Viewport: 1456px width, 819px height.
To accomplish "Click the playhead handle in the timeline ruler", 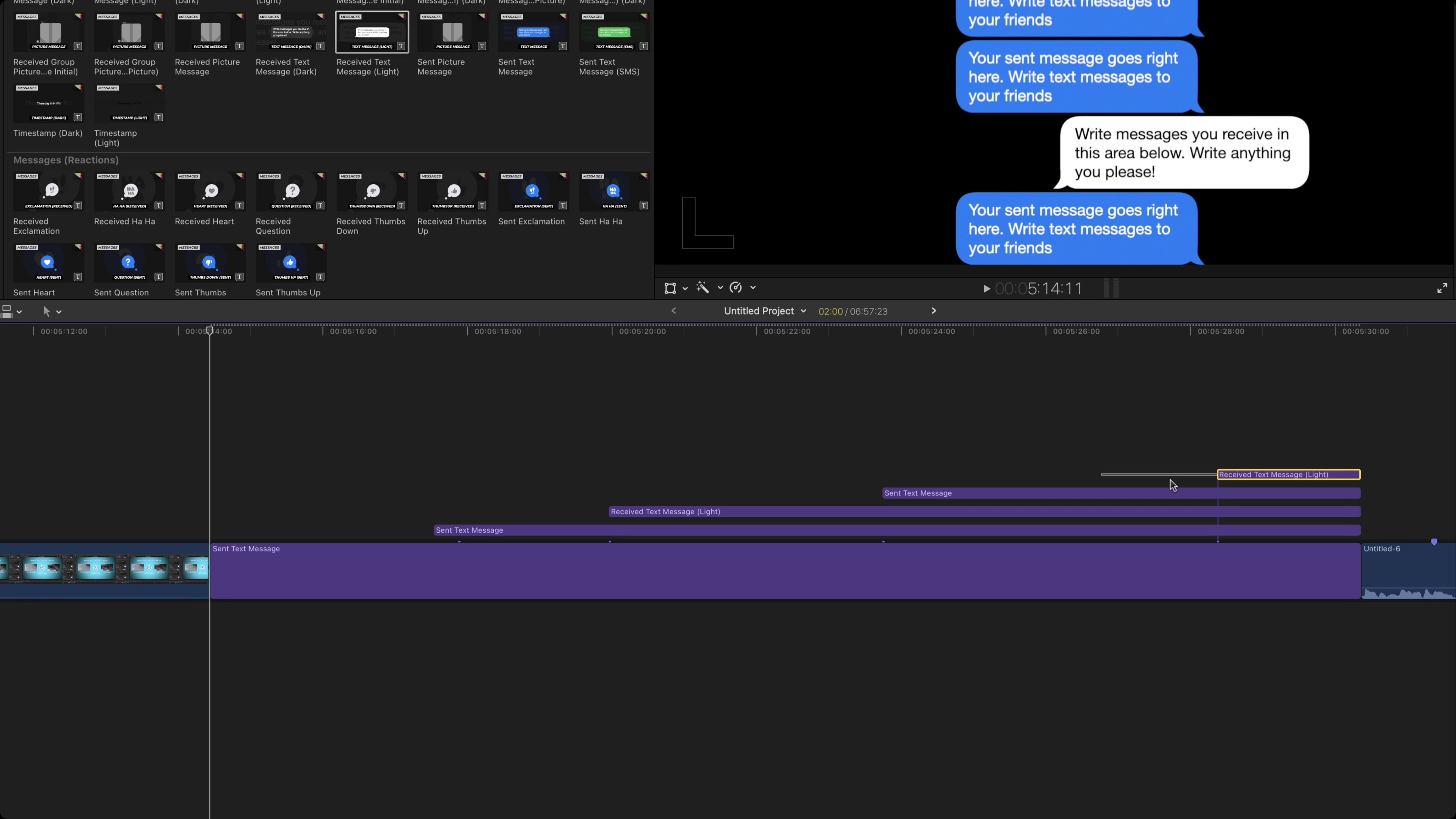I will pyautogui.click(x=210, y=331).
